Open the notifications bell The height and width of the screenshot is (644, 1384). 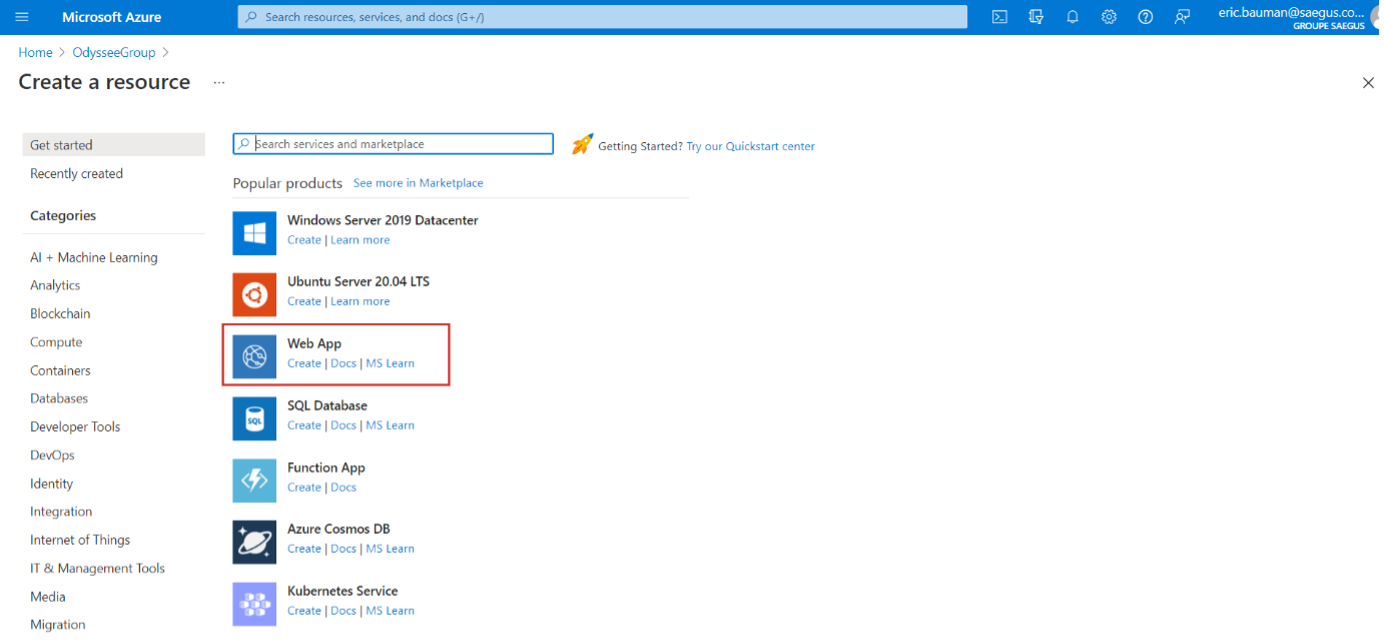[1072, 17]
